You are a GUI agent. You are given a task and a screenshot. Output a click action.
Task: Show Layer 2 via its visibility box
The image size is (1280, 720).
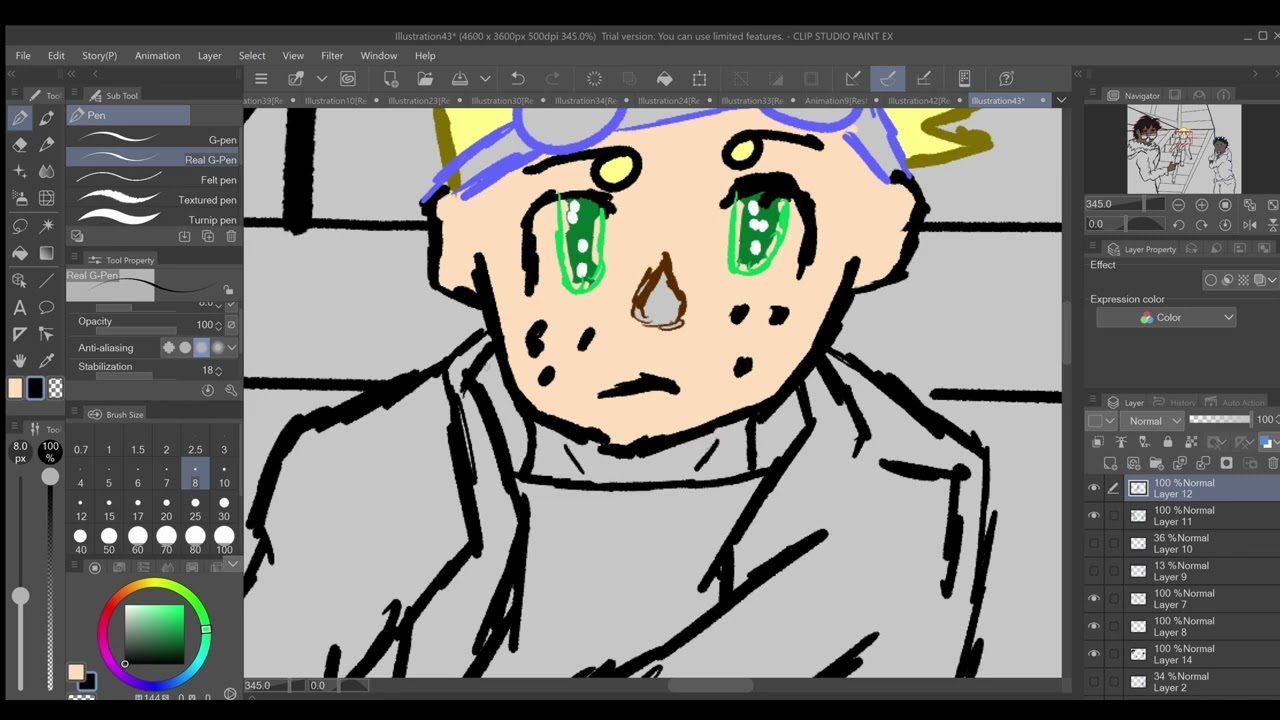(x=1094, y=682)
